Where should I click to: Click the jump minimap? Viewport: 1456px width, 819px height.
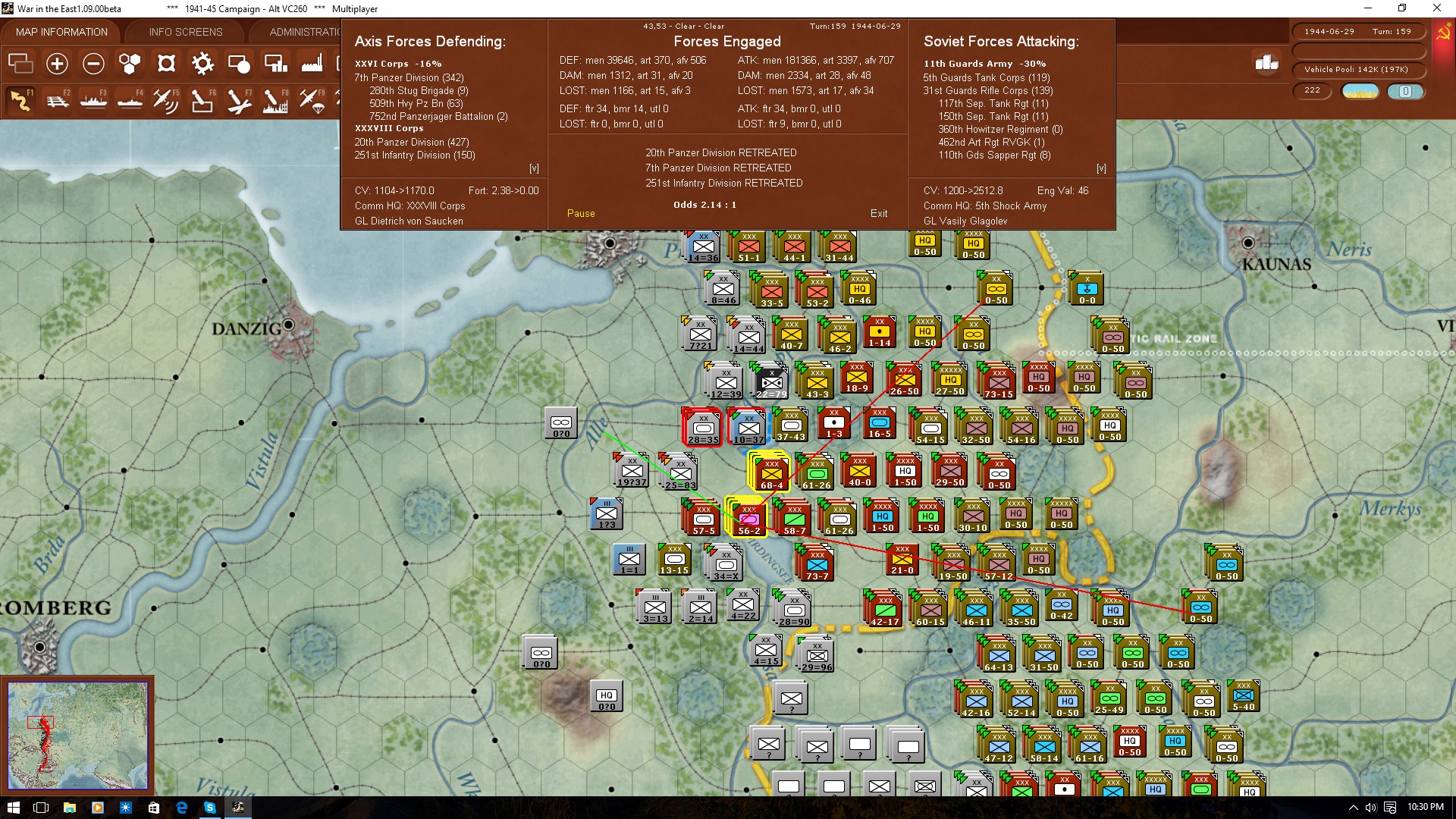(77, 735)
